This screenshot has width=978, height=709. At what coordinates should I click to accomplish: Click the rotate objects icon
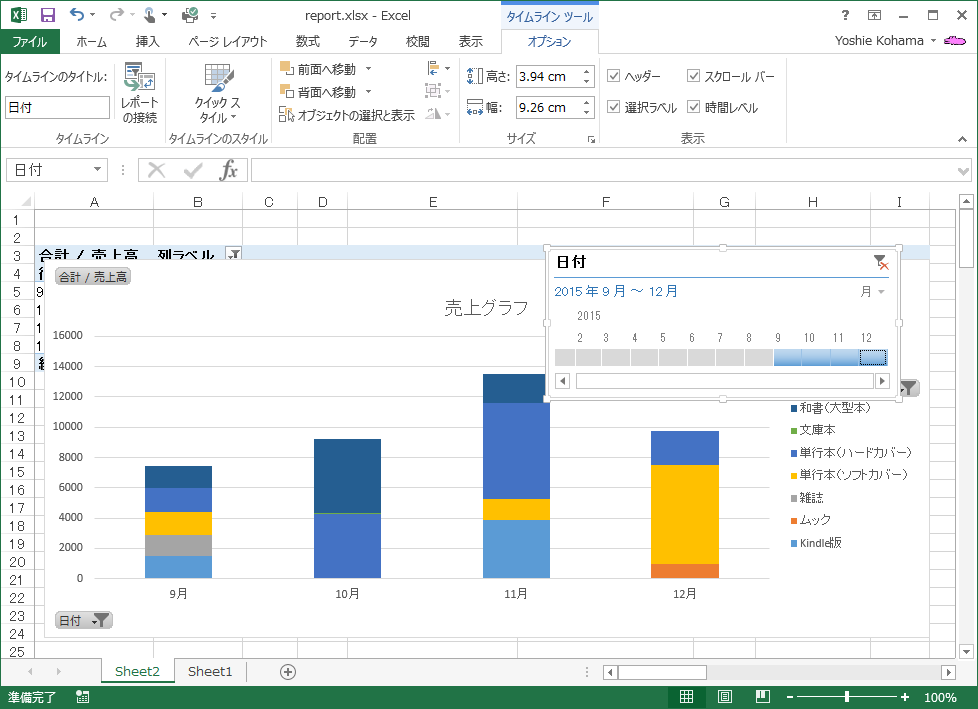pyautogui.click(x=433, y=114)
